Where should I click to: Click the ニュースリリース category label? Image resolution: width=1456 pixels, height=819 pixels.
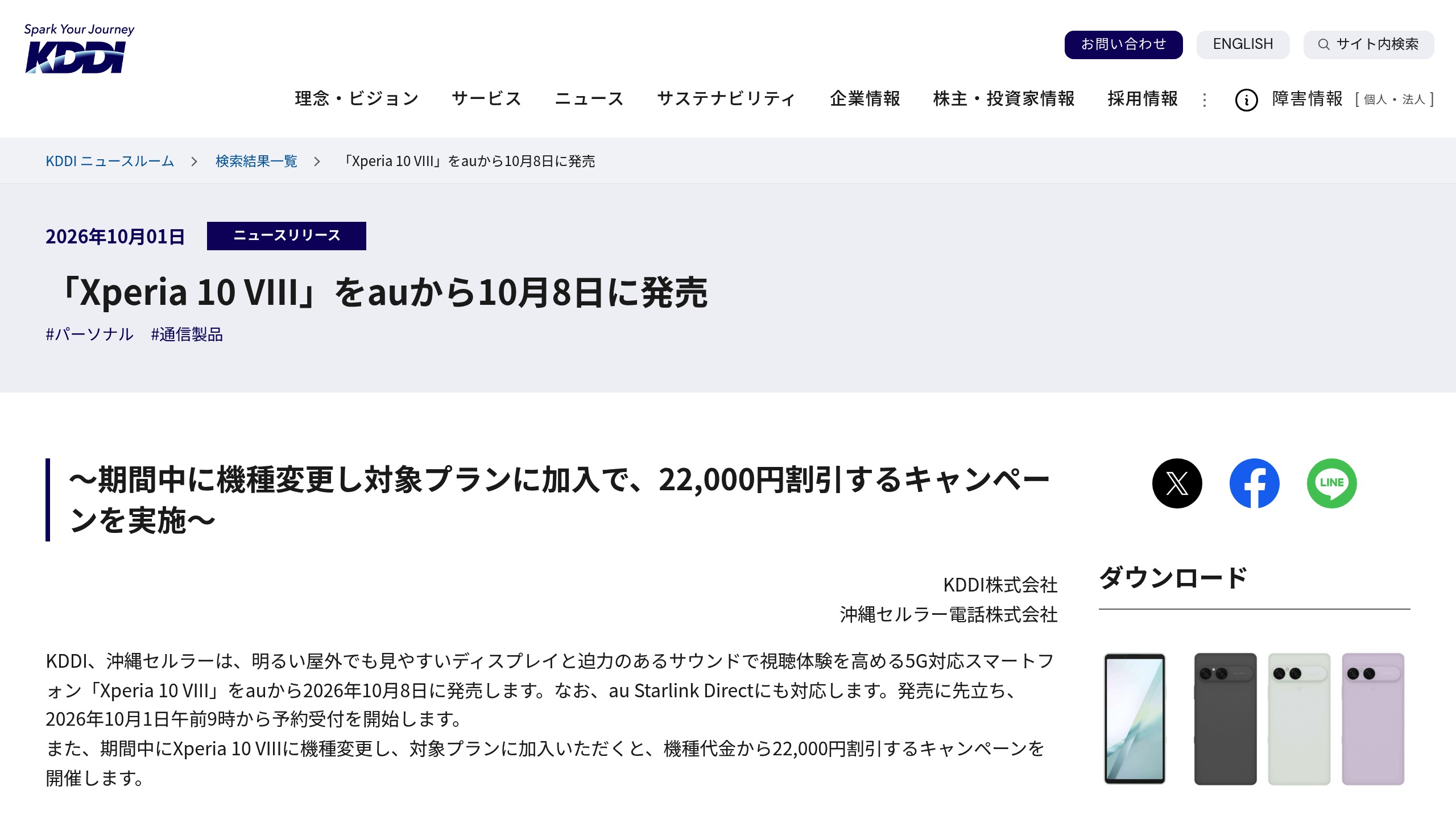(x=287, y=235)
